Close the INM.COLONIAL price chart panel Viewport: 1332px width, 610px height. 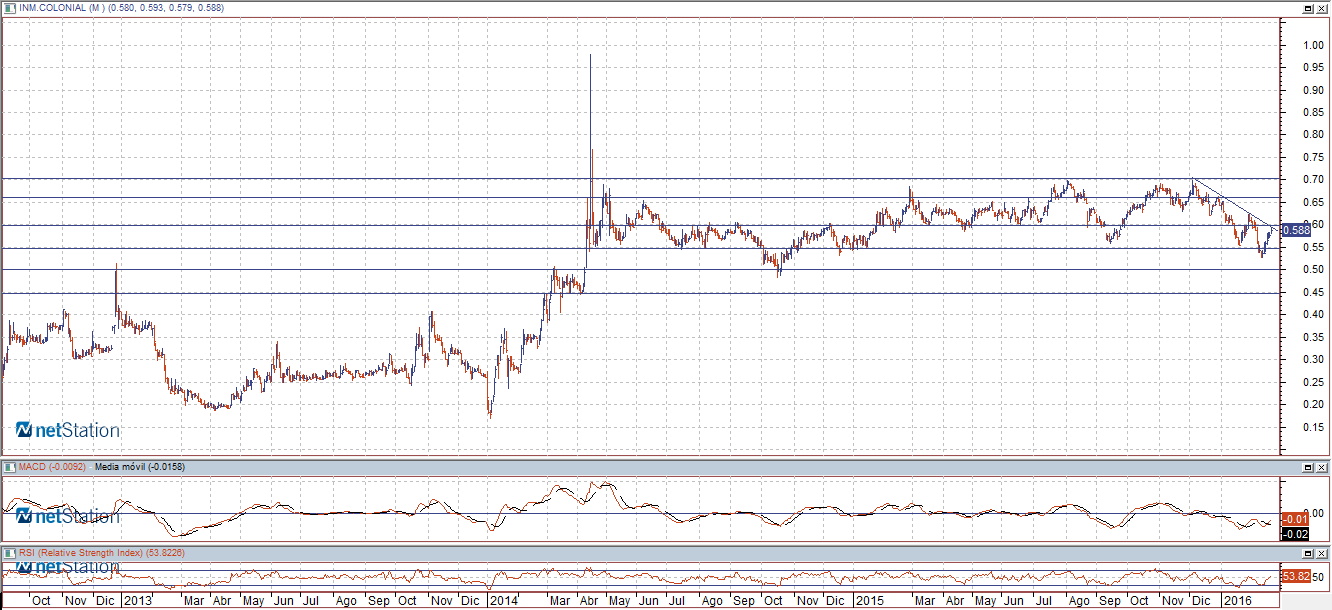1322,7
